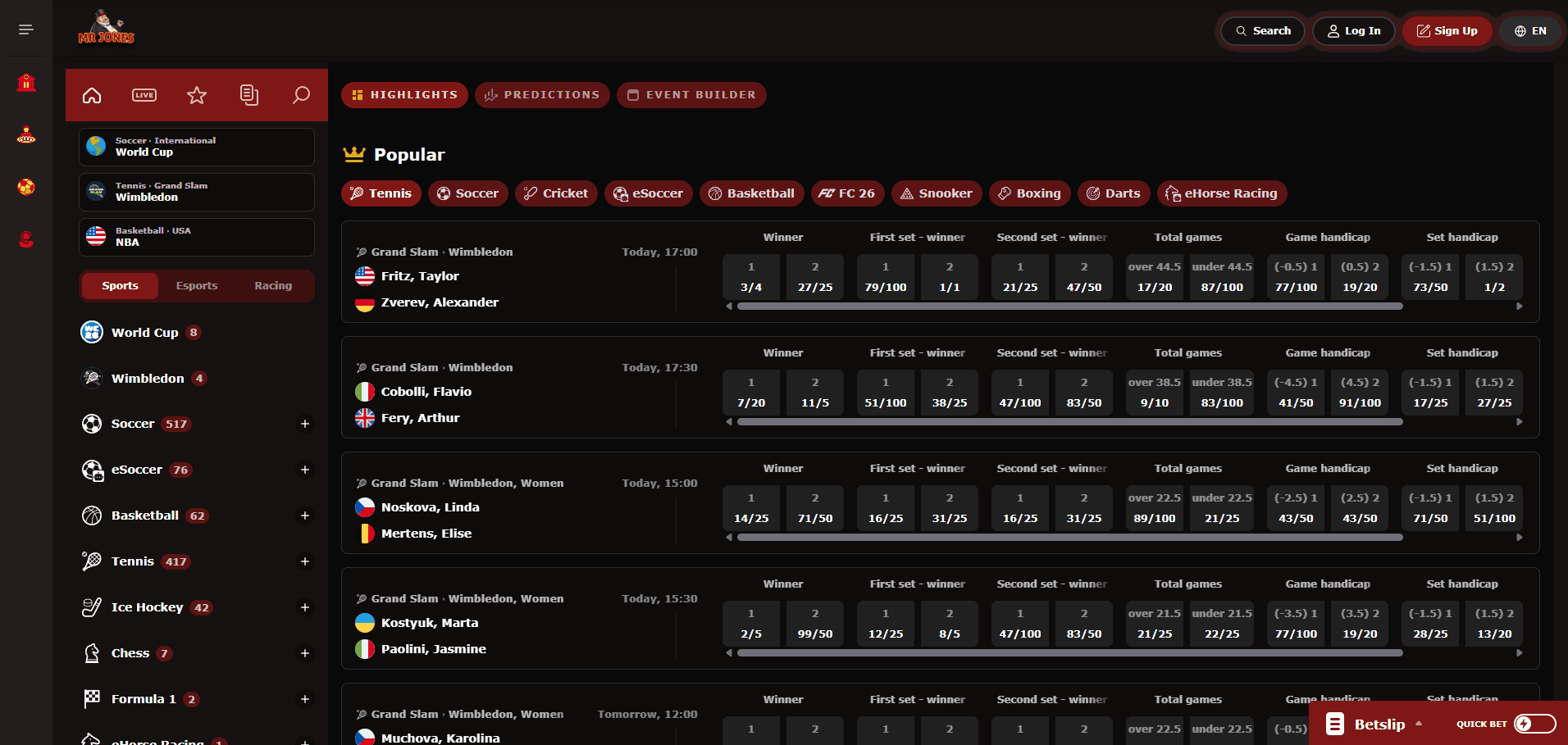Open the bet history document icon

(x=249, y=95)
